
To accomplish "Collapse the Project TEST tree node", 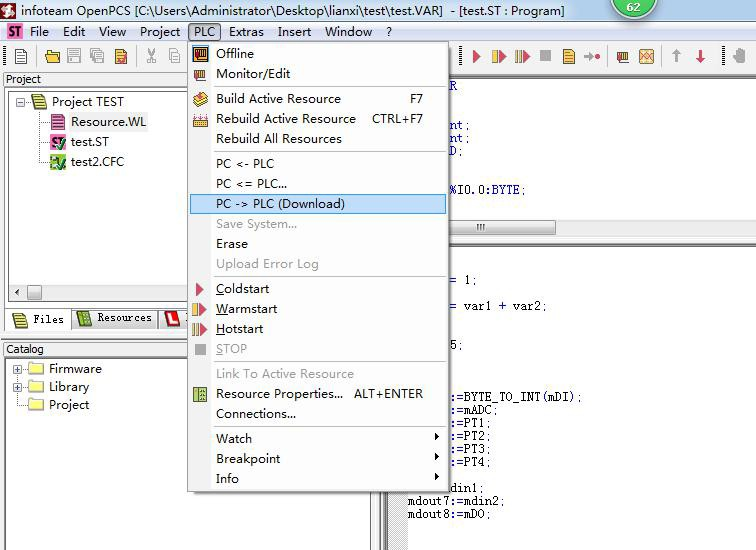I will click(x=22, y=102).
